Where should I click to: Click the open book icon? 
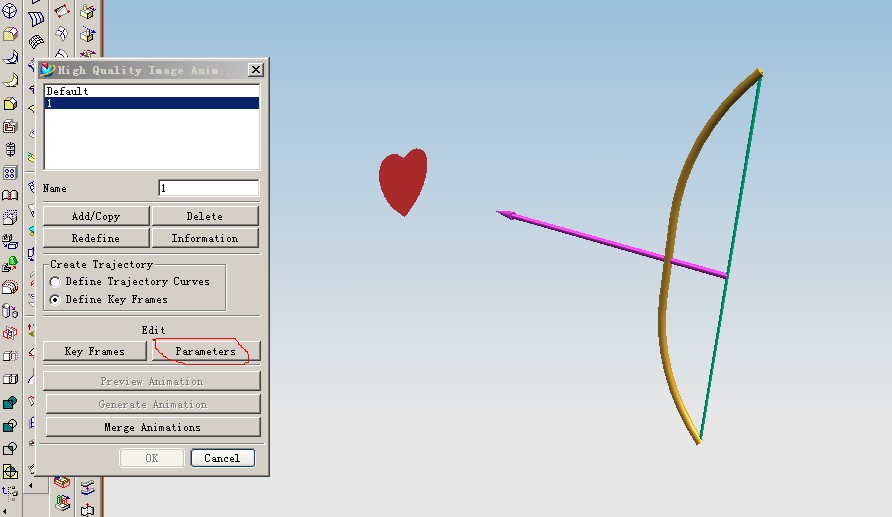(x=10, y=195)
